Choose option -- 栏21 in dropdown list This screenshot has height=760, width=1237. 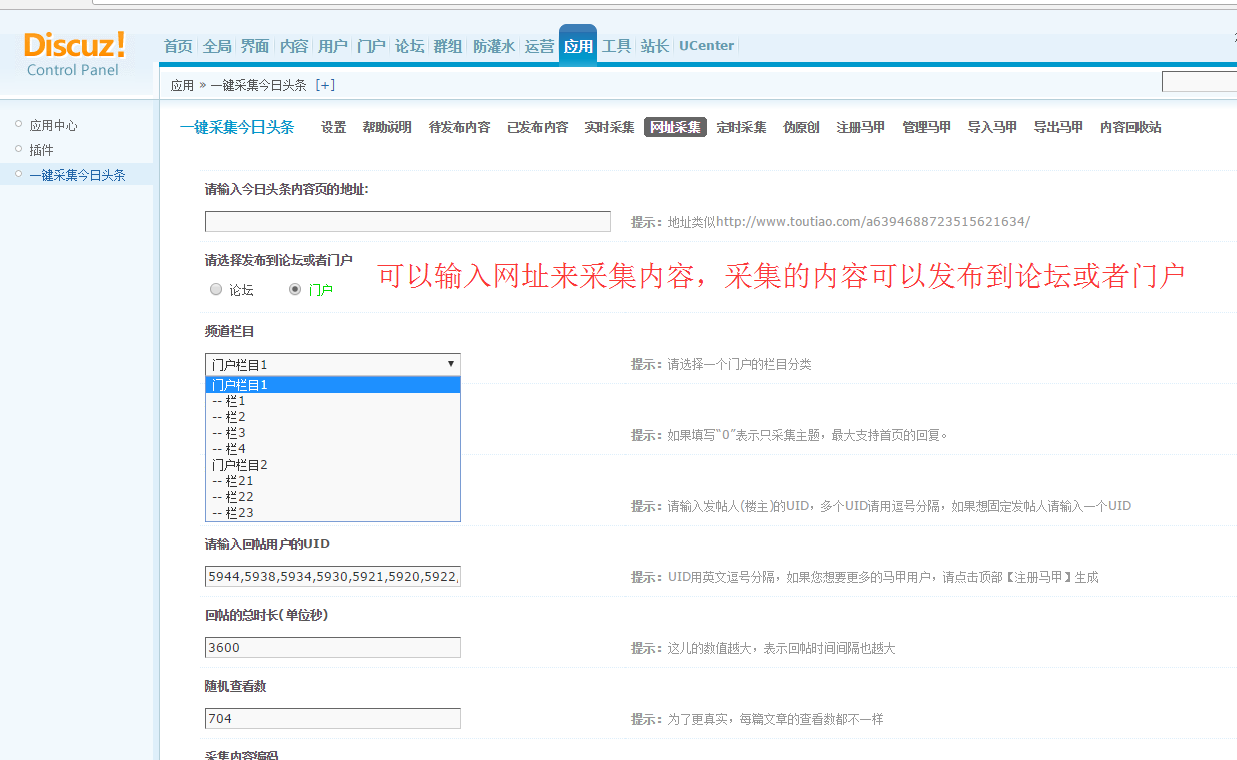(333, 481)
